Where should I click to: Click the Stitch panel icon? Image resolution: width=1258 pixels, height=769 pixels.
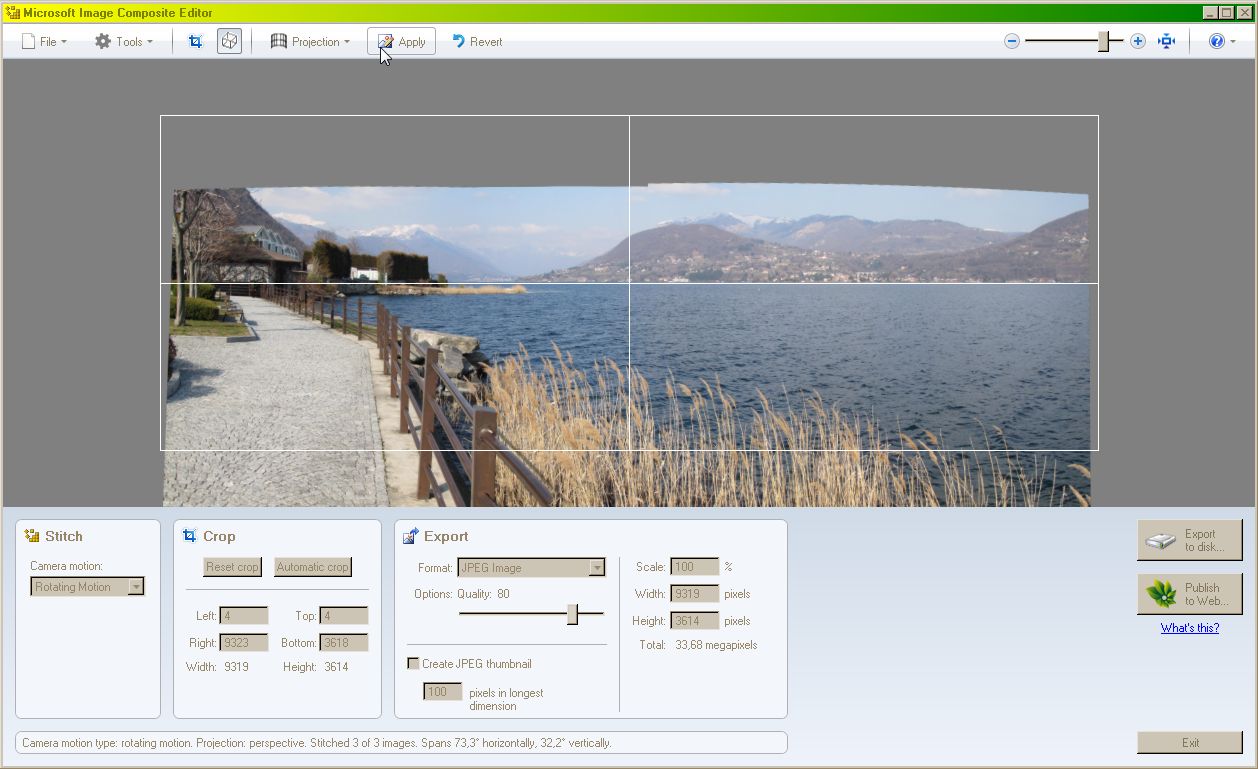32,536
